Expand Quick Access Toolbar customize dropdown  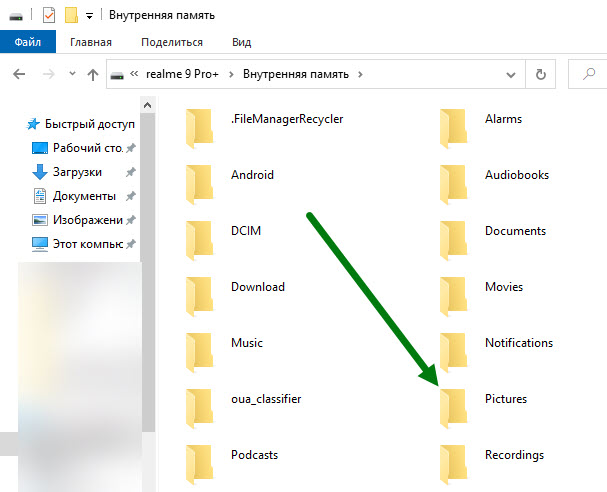pyautogui.click(x=89, y=16)
